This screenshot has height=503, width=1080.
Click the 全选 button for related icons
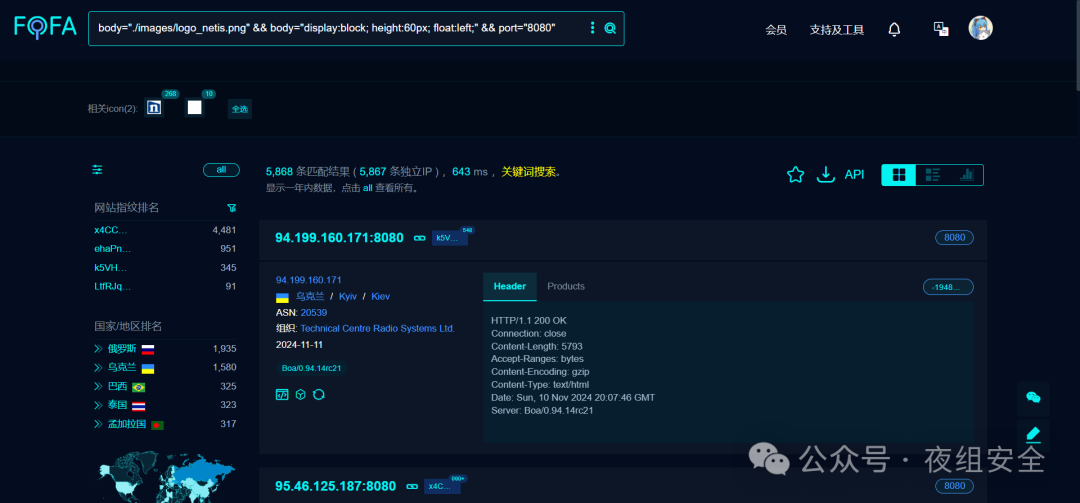(240, 109)
